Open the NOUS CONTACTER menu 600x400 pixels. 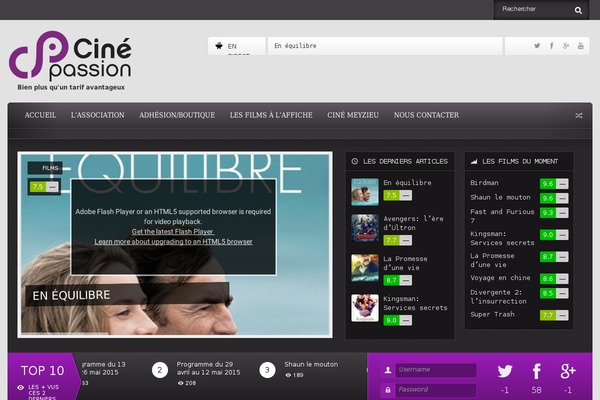(426, 115)
